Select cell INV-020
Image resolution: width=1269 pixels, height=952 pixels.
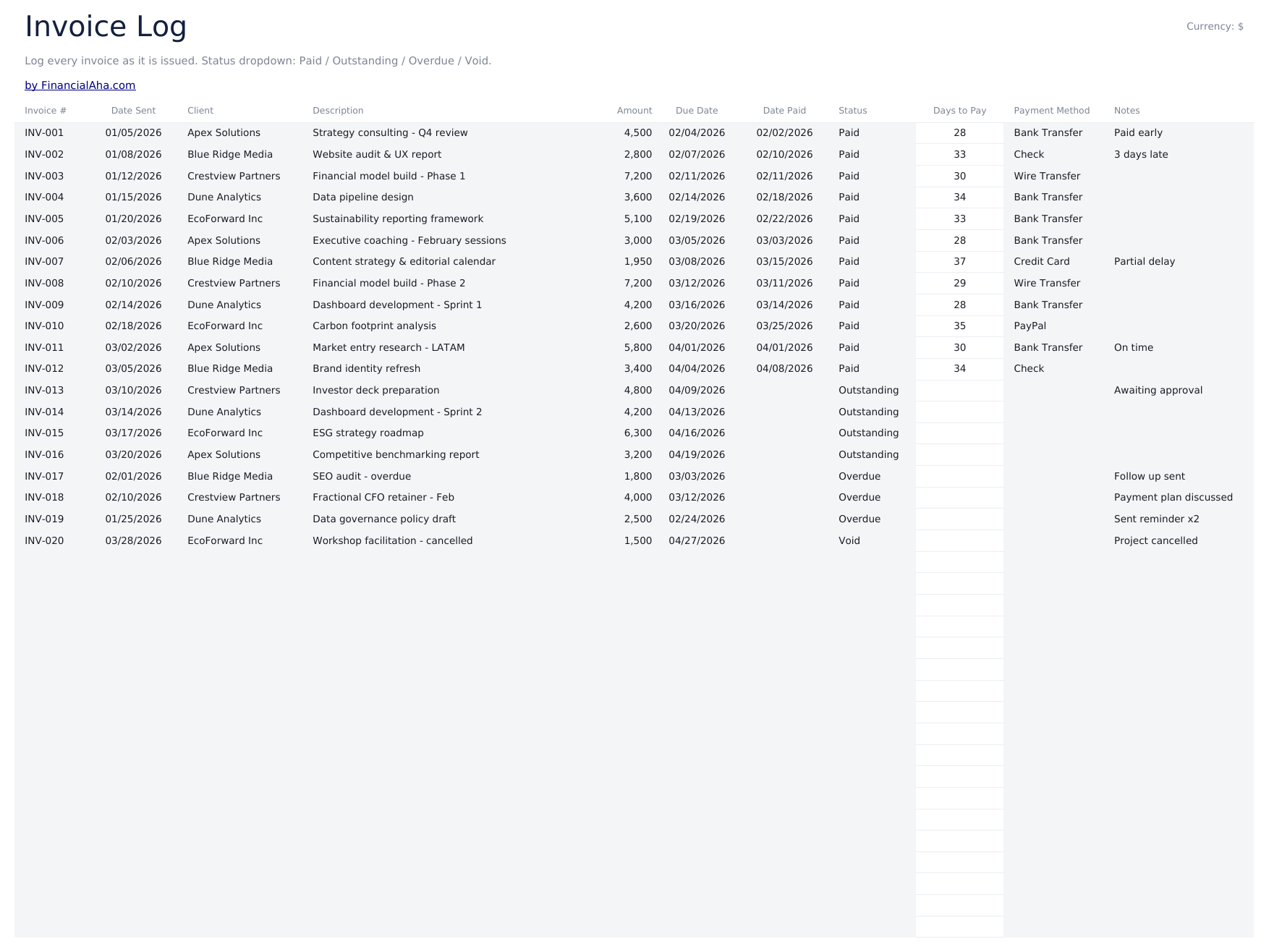tap(44, 541)
